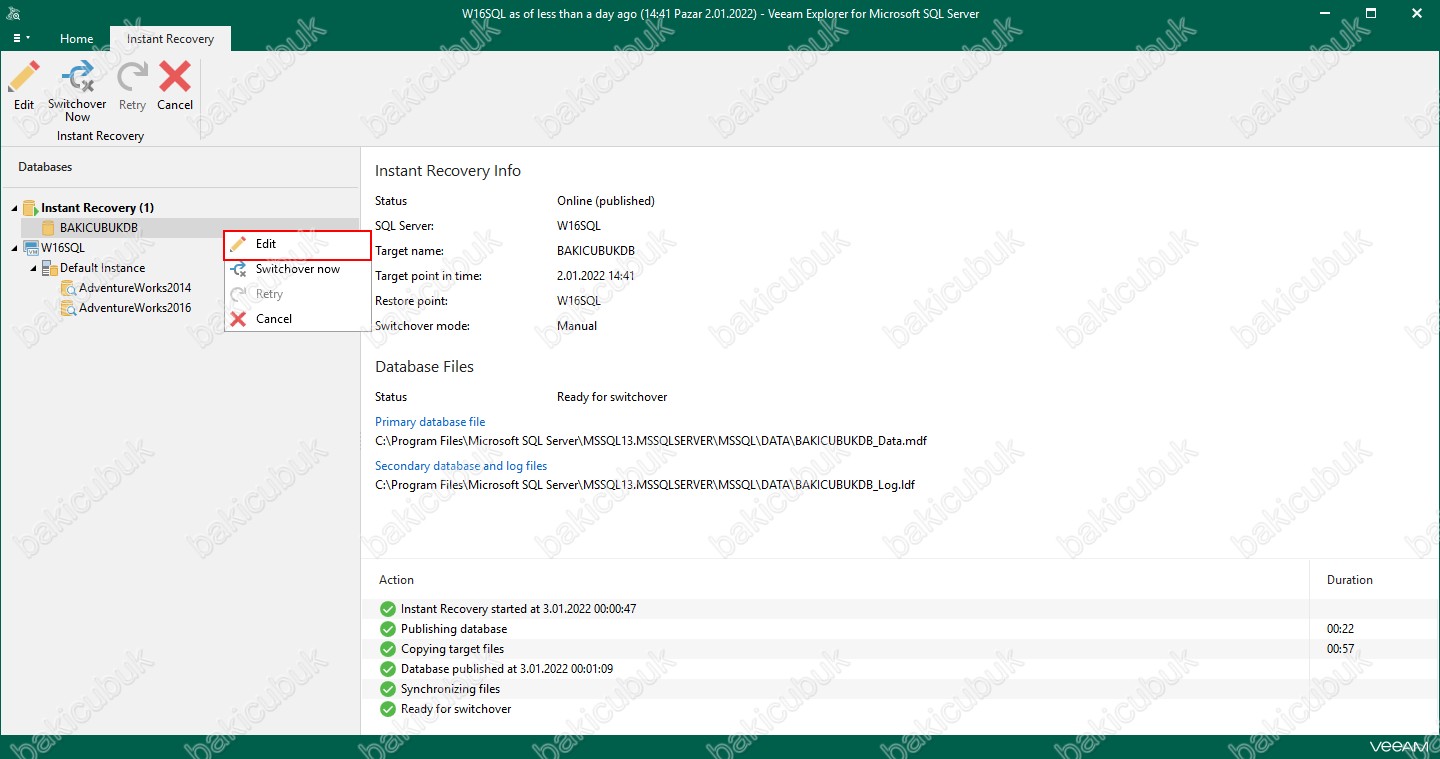Choose Edit from the context menu
The height and width of the screenshot is (759, 1440).
[266, 244]
